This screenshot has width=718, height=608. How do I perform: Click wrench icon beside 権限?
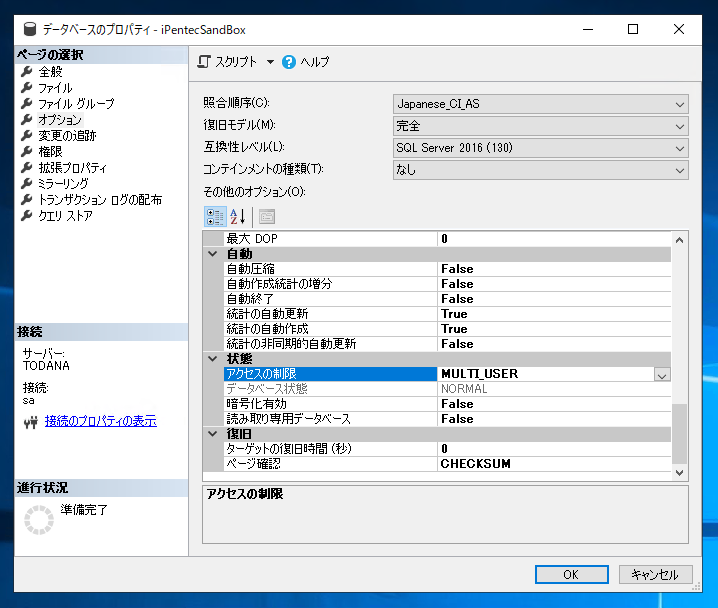27,151
